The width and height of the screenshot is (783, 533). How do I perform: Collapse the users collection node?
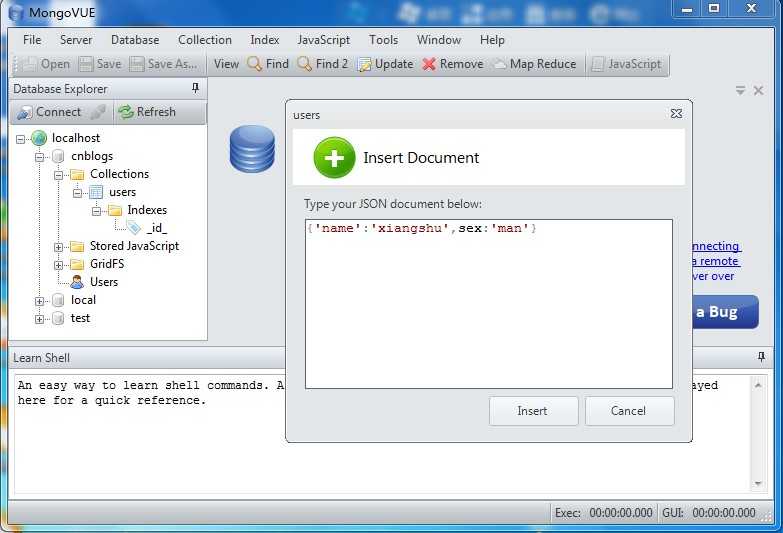tap(77, 193)
